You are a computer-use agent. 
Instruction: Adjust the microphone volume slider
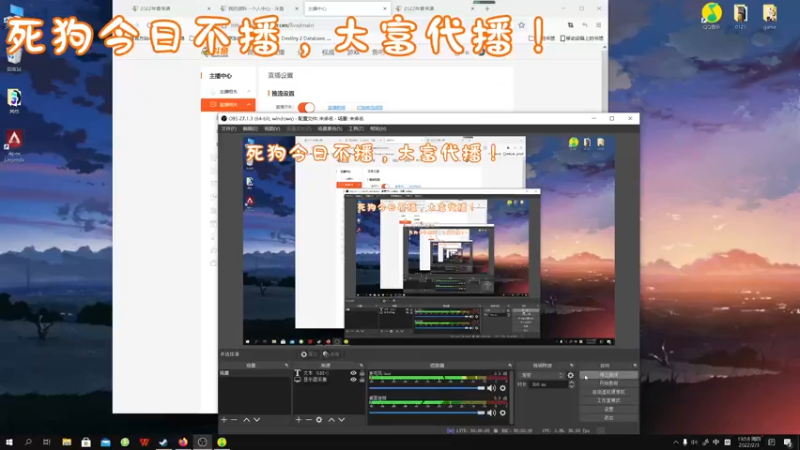tap(427, 388)
